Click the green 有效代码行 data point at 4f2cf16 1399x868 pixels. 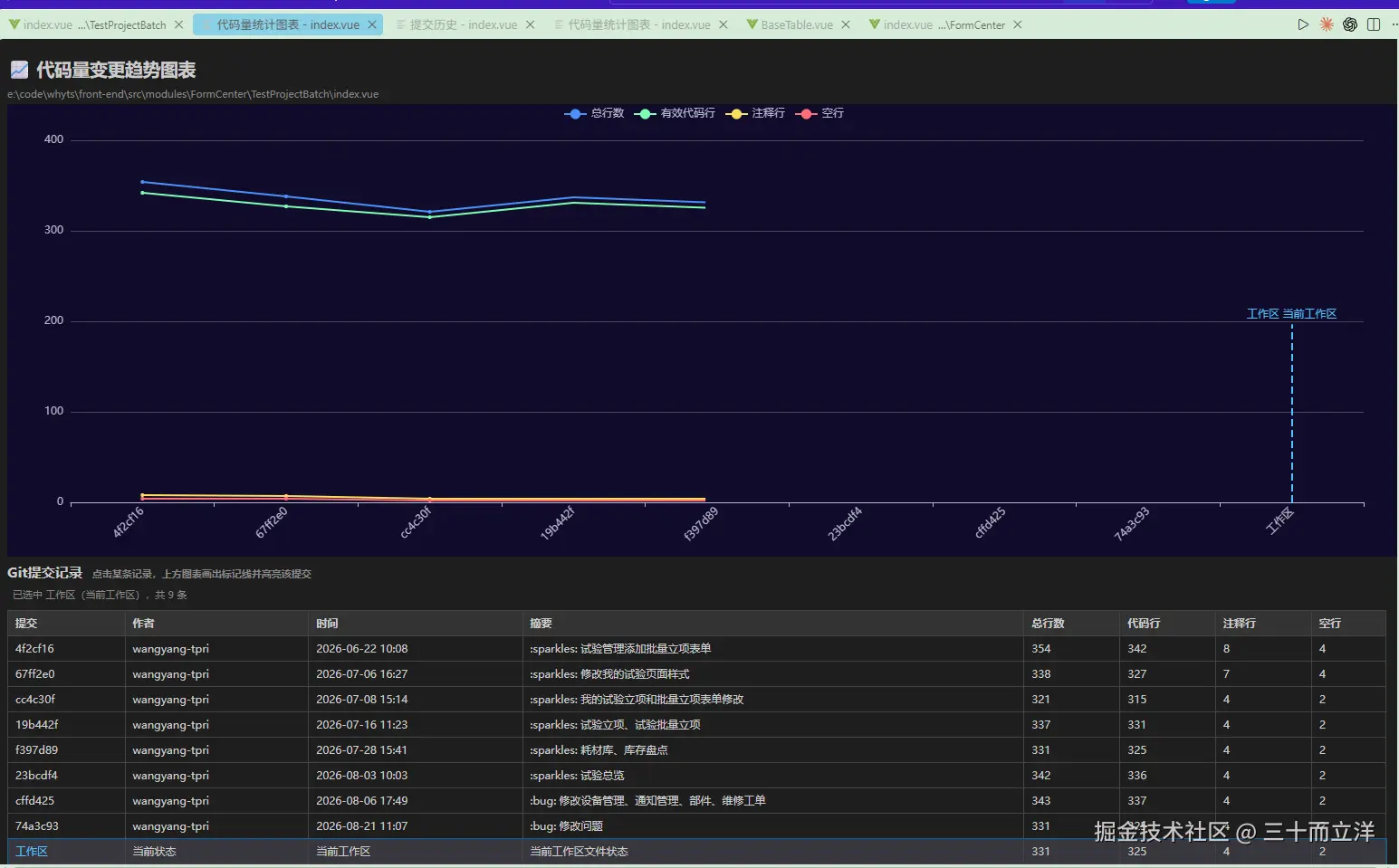142,193
